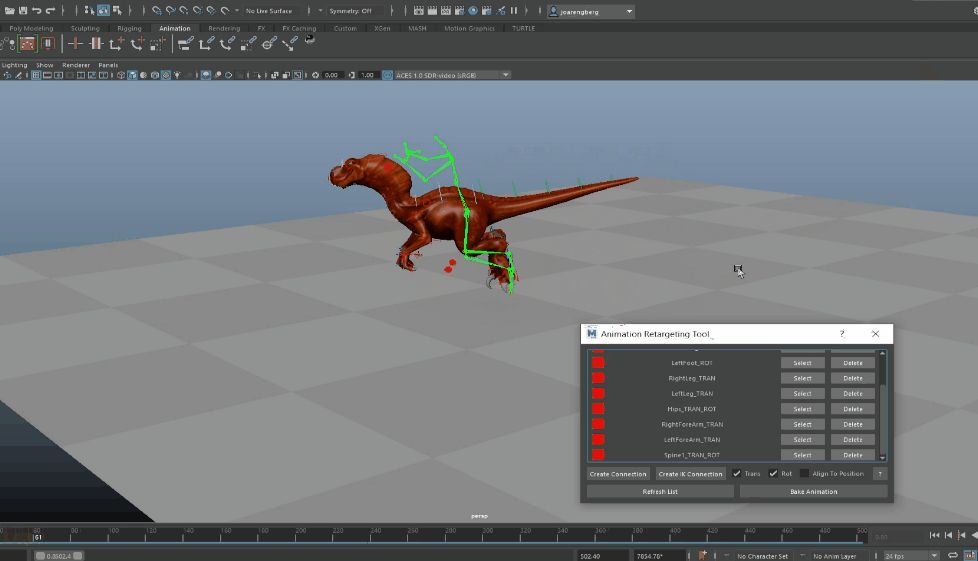978x561 pixels.
Task: Click the go-to-start playback control icon
Action: coord(934,536)
